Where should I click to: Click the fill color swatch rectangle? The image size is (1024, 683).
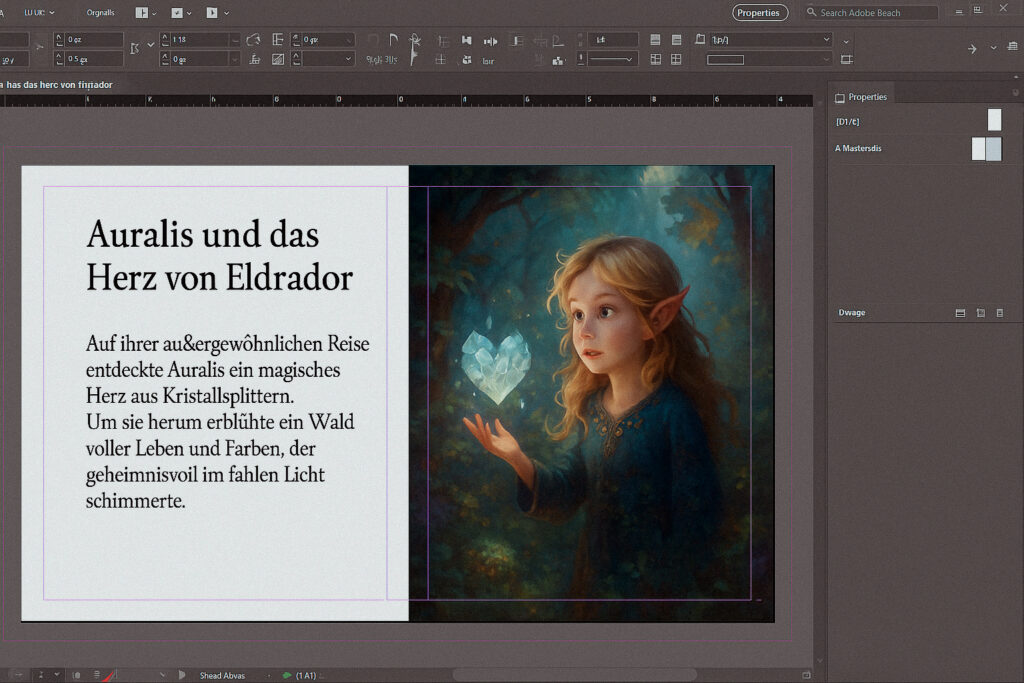725,60
